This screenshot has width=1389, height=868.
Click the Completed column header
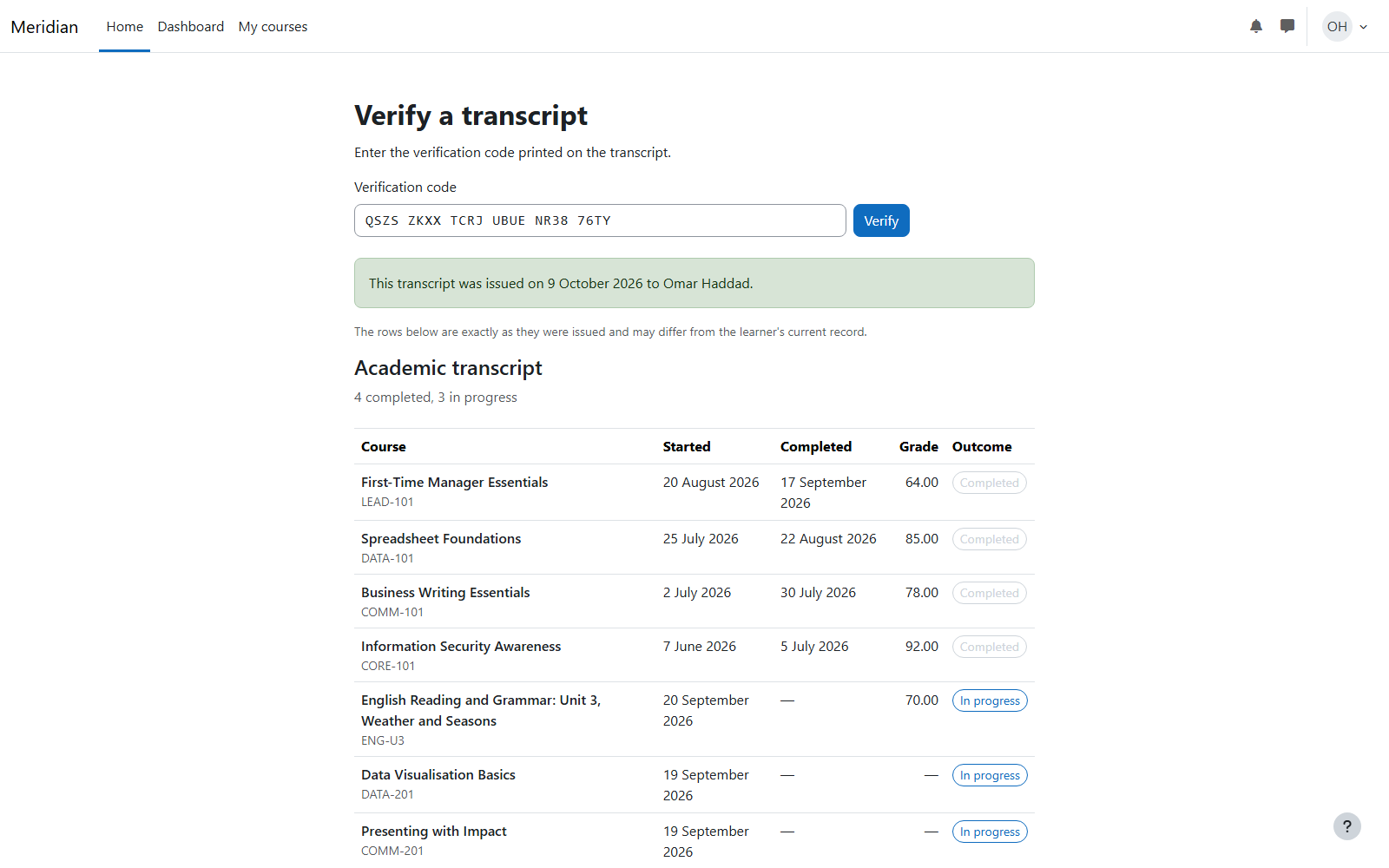tap(816, 447)
